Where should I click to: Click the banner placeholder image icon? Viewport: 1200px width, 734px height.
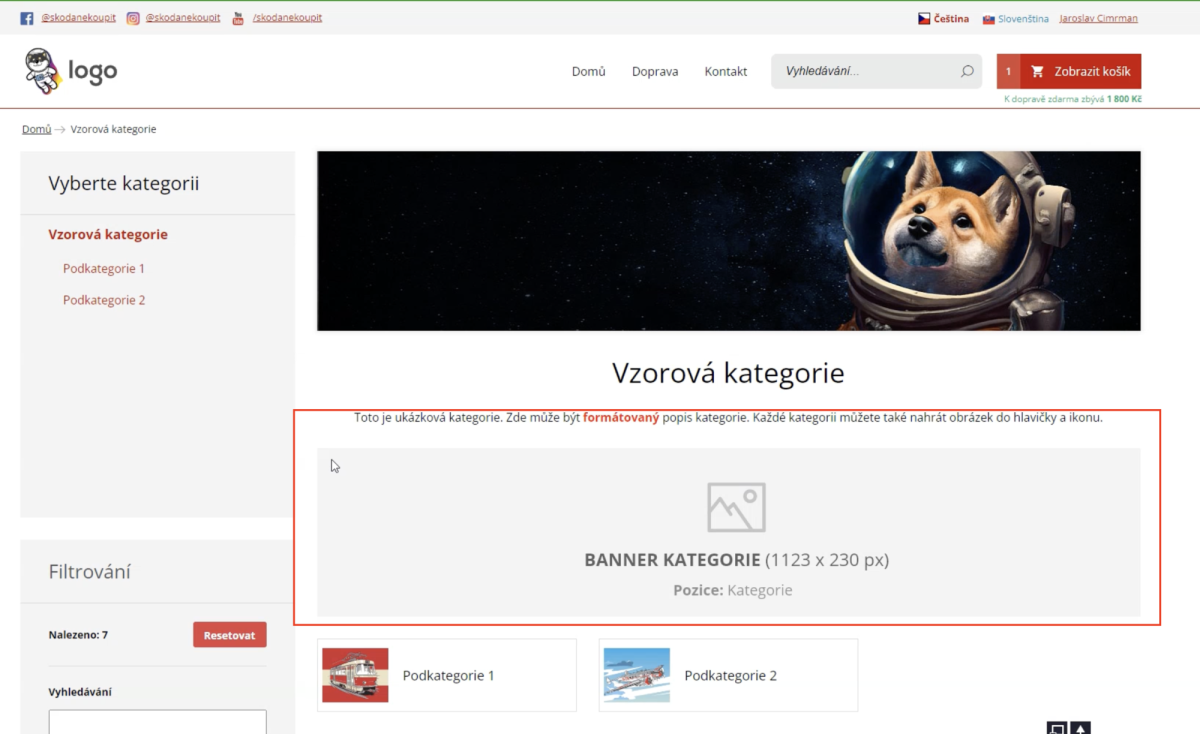click(736, 507)
